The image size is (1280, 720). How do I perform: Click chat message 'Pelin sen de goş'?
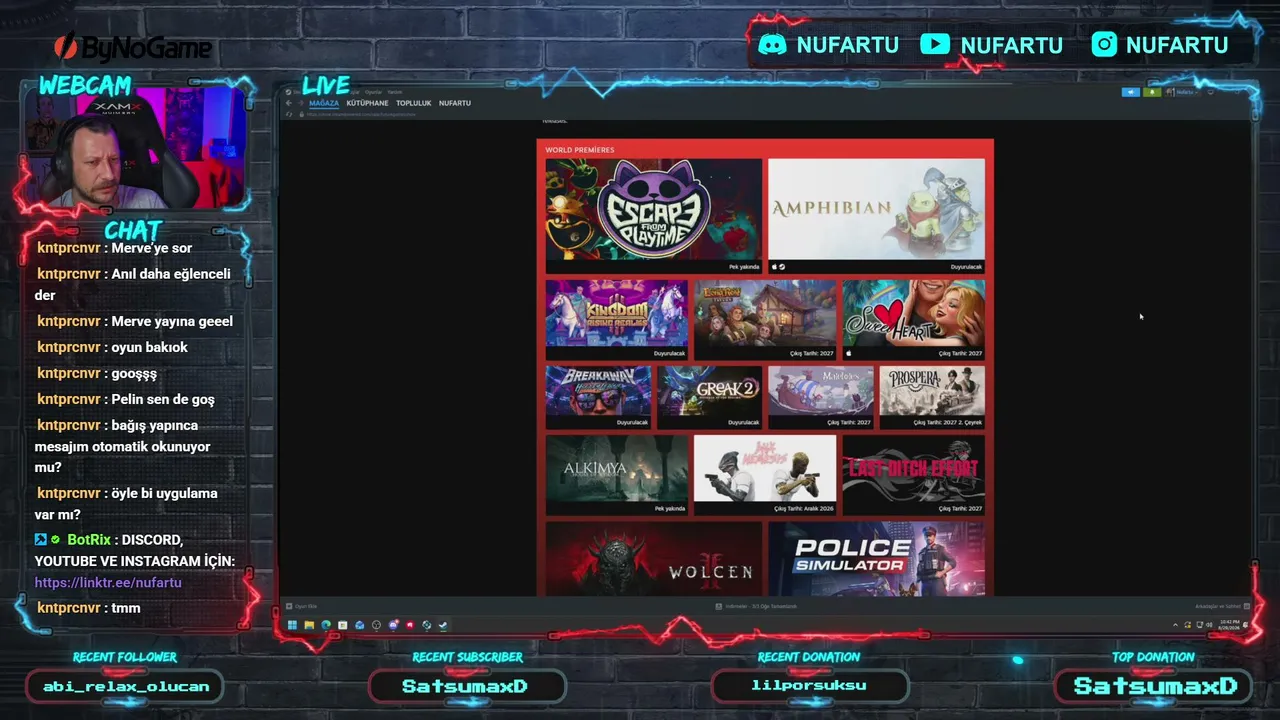click(x=163, y=399)
